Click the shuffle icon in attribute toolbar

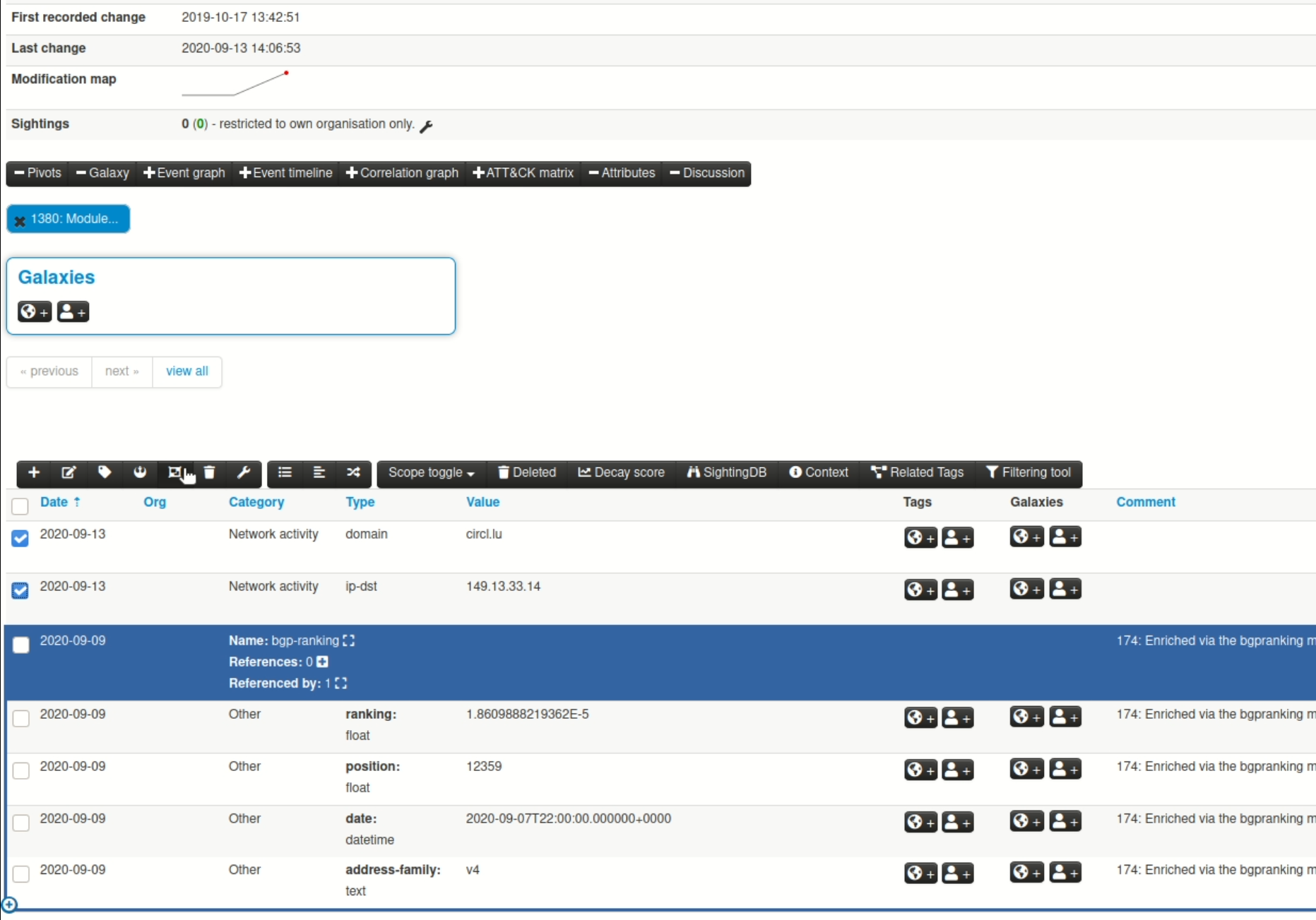[x=353, y=472]
